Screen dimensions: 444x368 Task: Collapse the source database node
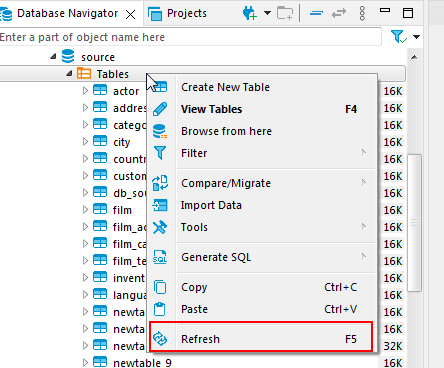[53, 57]
